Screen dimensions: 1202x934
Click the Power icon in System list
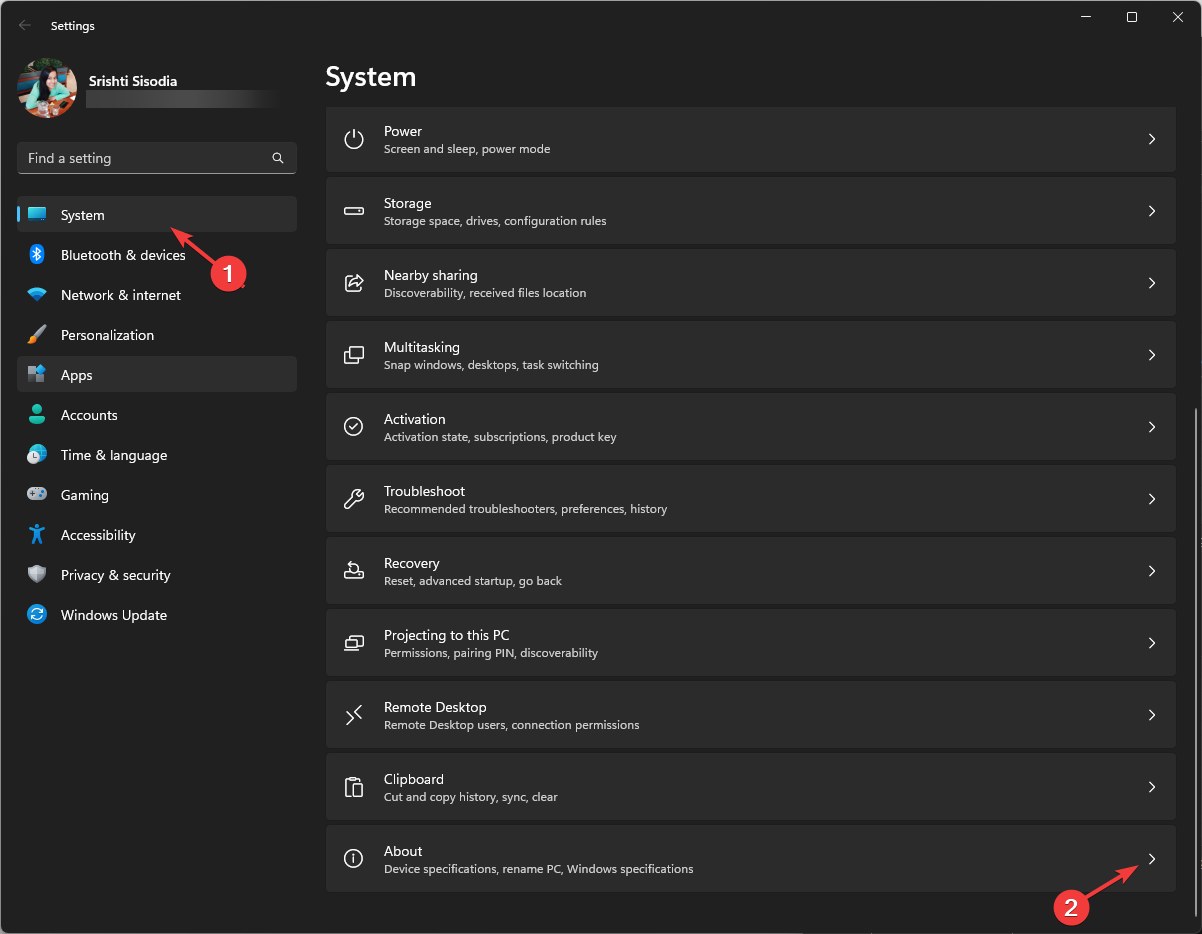(x=354, y=139)
